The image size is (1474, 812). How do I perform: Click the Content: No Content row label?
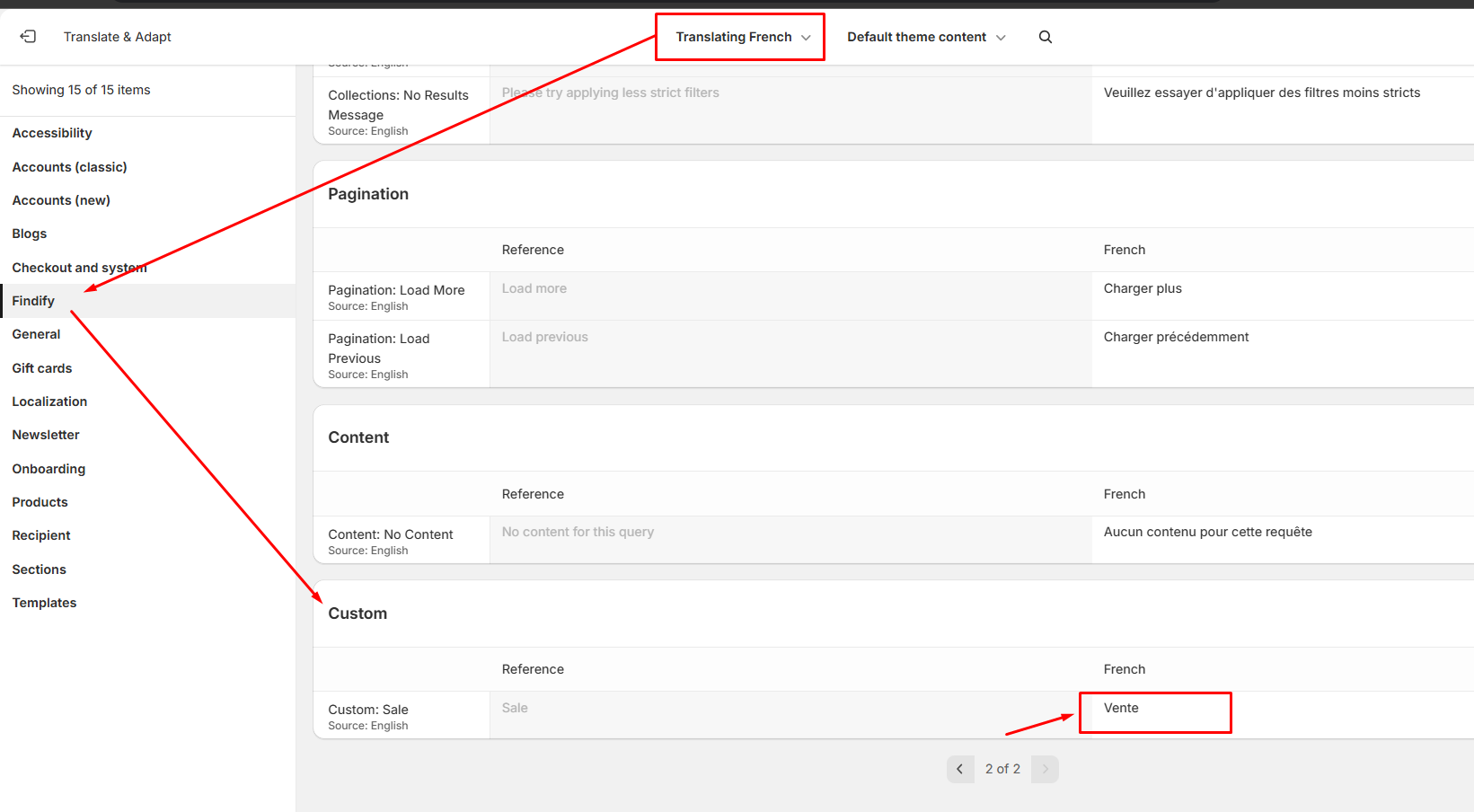(x=391, y=534)
